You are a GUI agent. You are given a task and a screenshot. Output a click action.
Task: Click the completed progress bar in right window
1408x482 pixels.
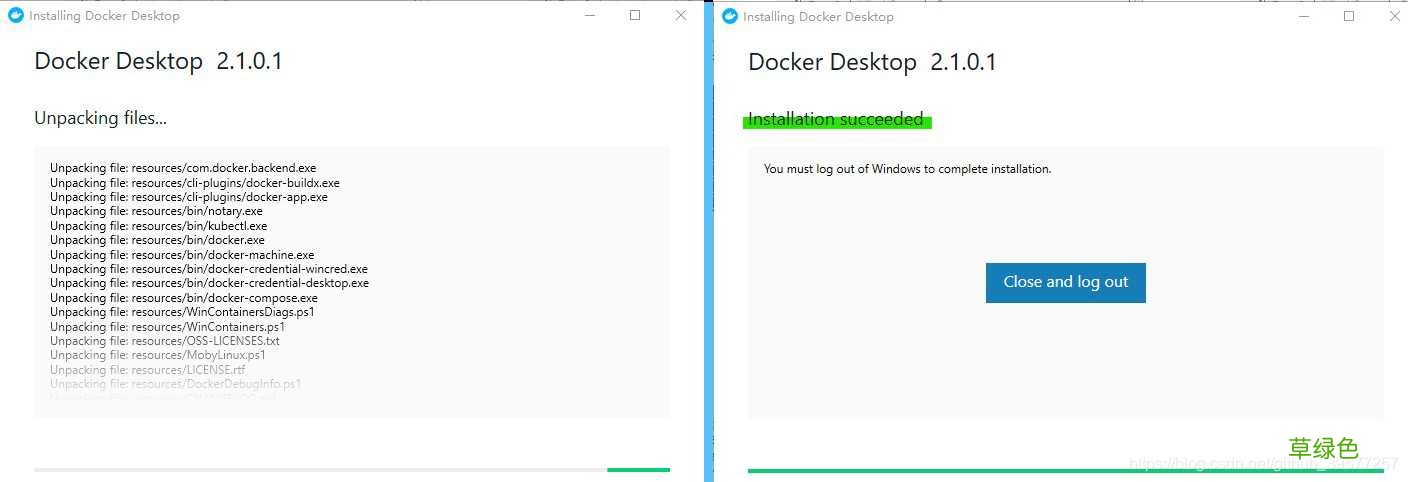[1066, 470]
